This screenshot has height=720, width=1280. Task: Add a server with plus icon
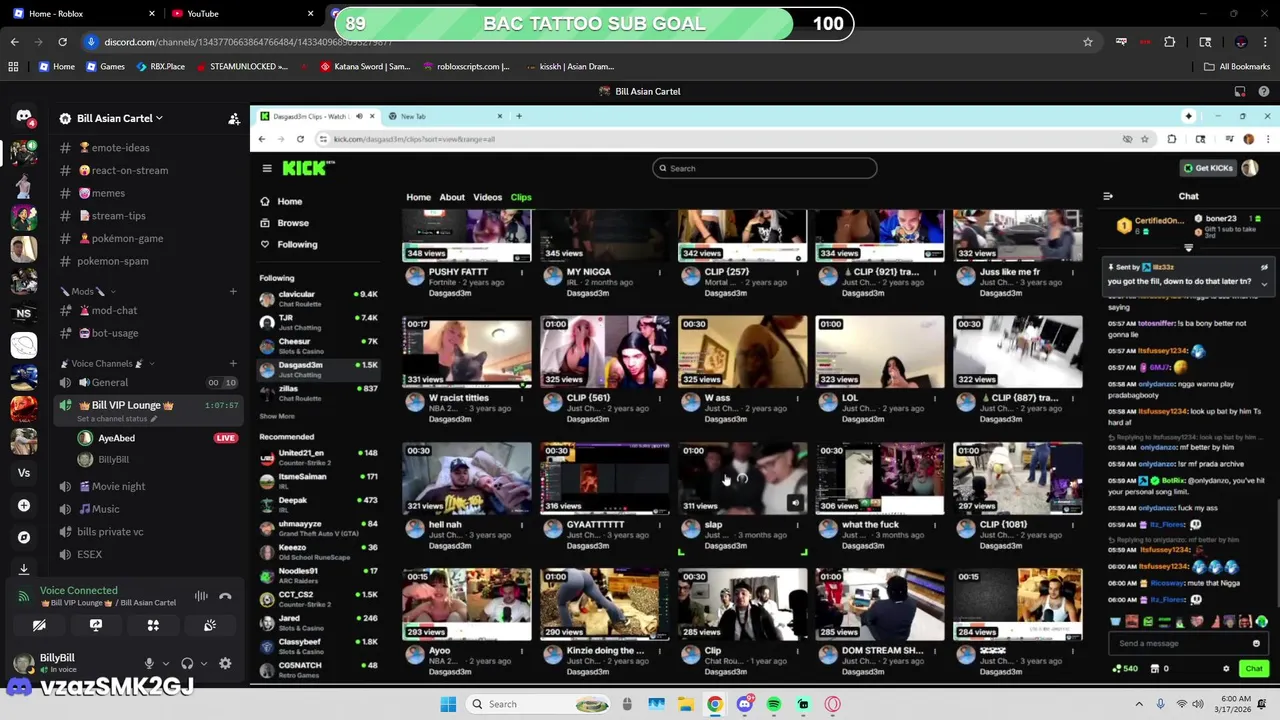tap(24, 505)
